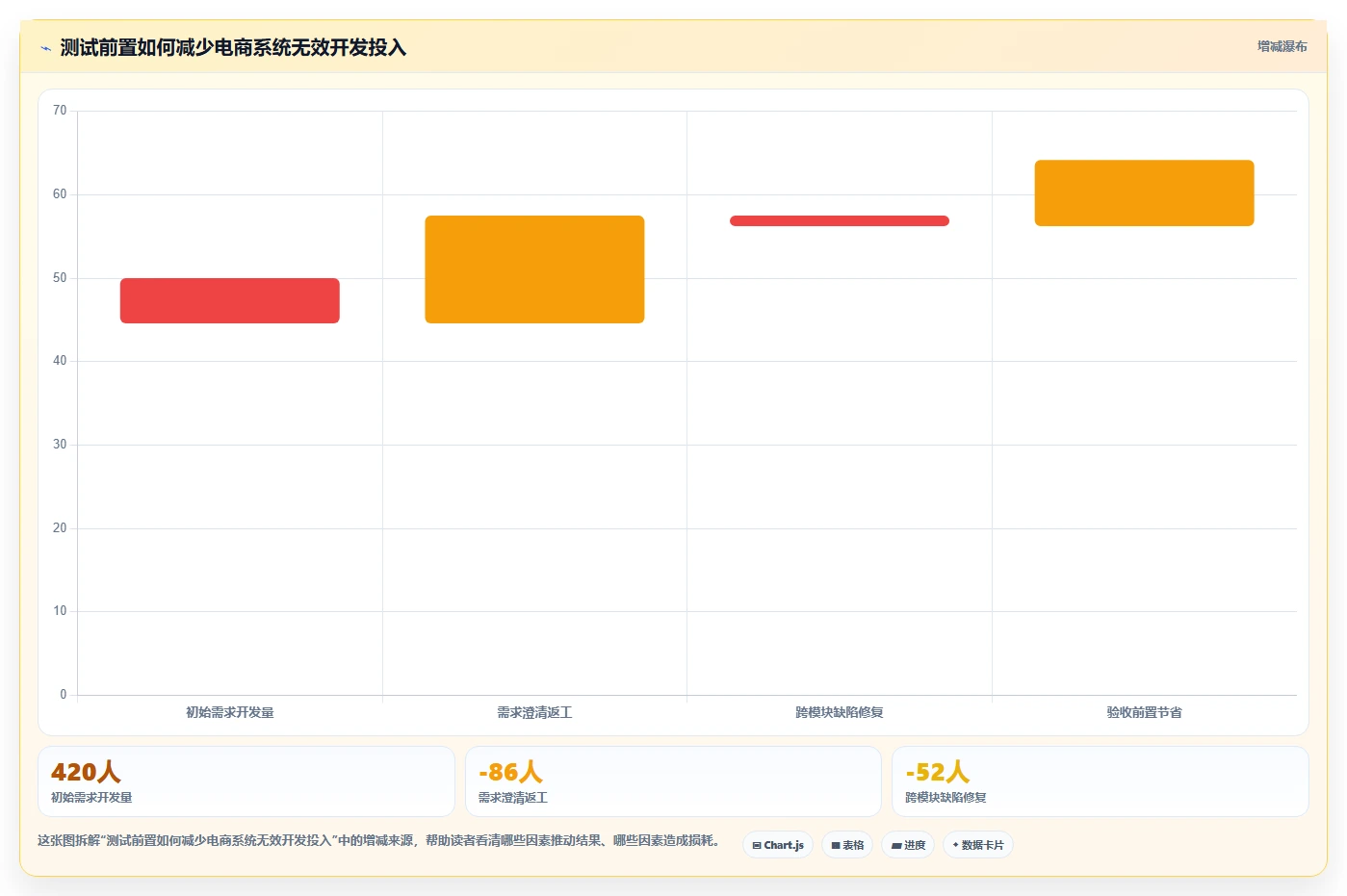Click the y-axis value 0
The width and height of the screenshot is (1347, 896).
64,695
